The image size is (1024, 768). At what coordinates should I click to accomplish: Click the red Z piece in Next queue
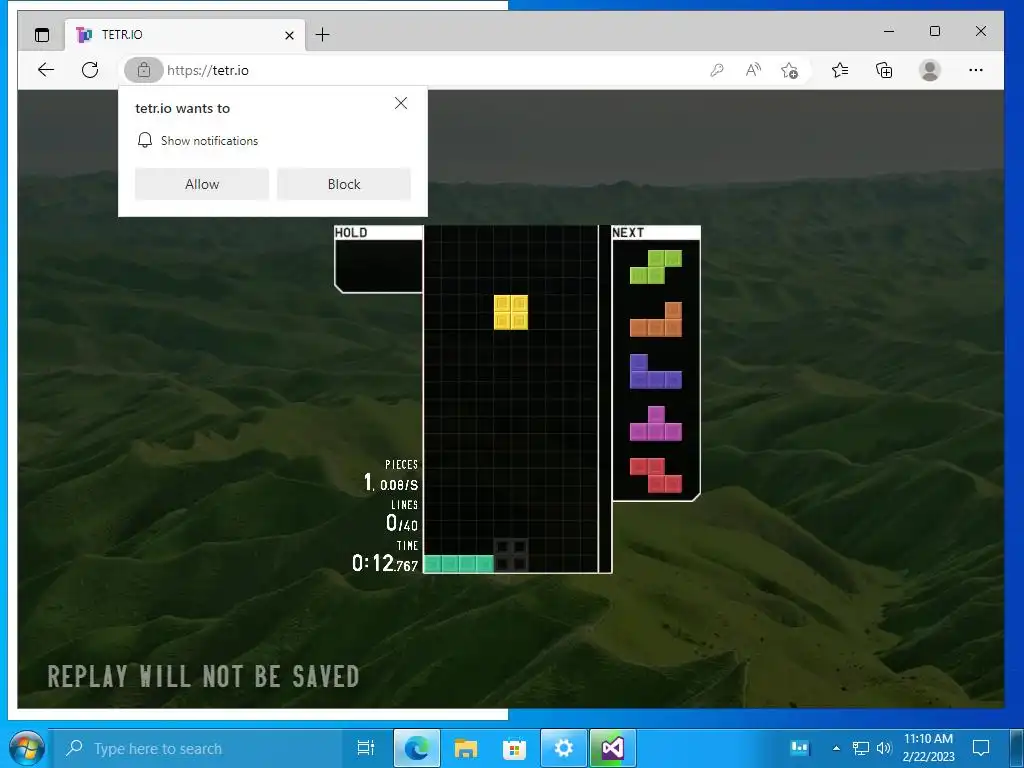pos(656,475)
